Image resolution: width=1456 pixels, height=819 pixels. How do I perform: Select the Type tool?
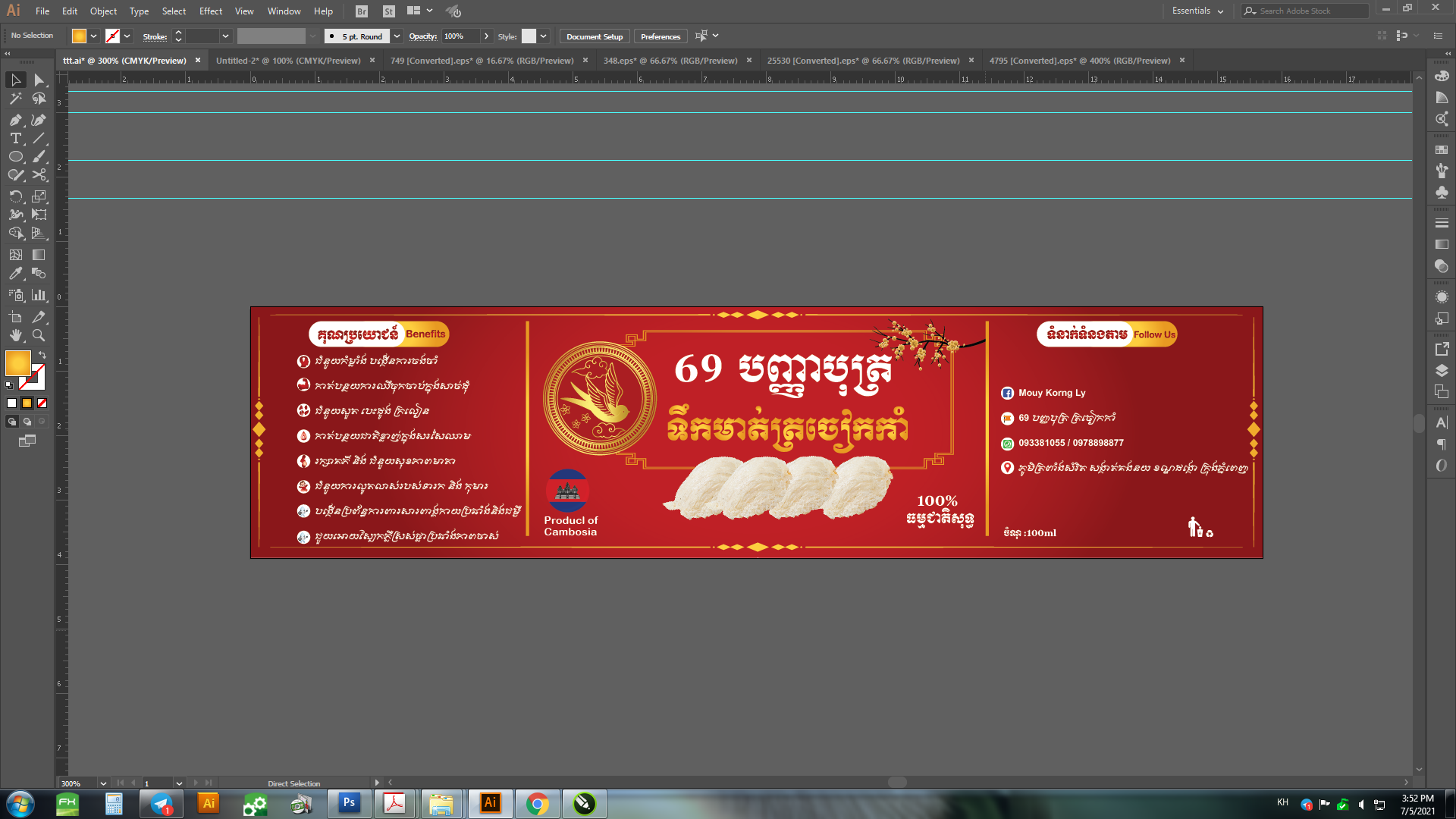15,138
